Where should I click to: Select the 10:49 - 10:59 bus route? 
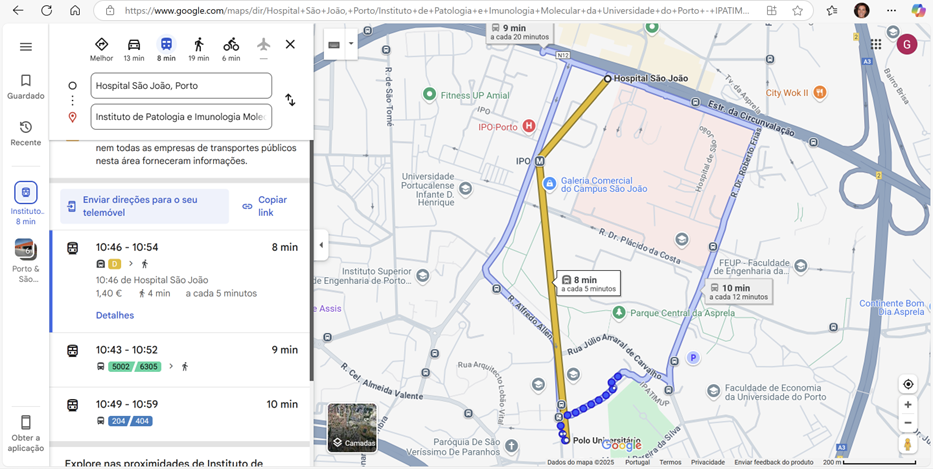point(181,414)
